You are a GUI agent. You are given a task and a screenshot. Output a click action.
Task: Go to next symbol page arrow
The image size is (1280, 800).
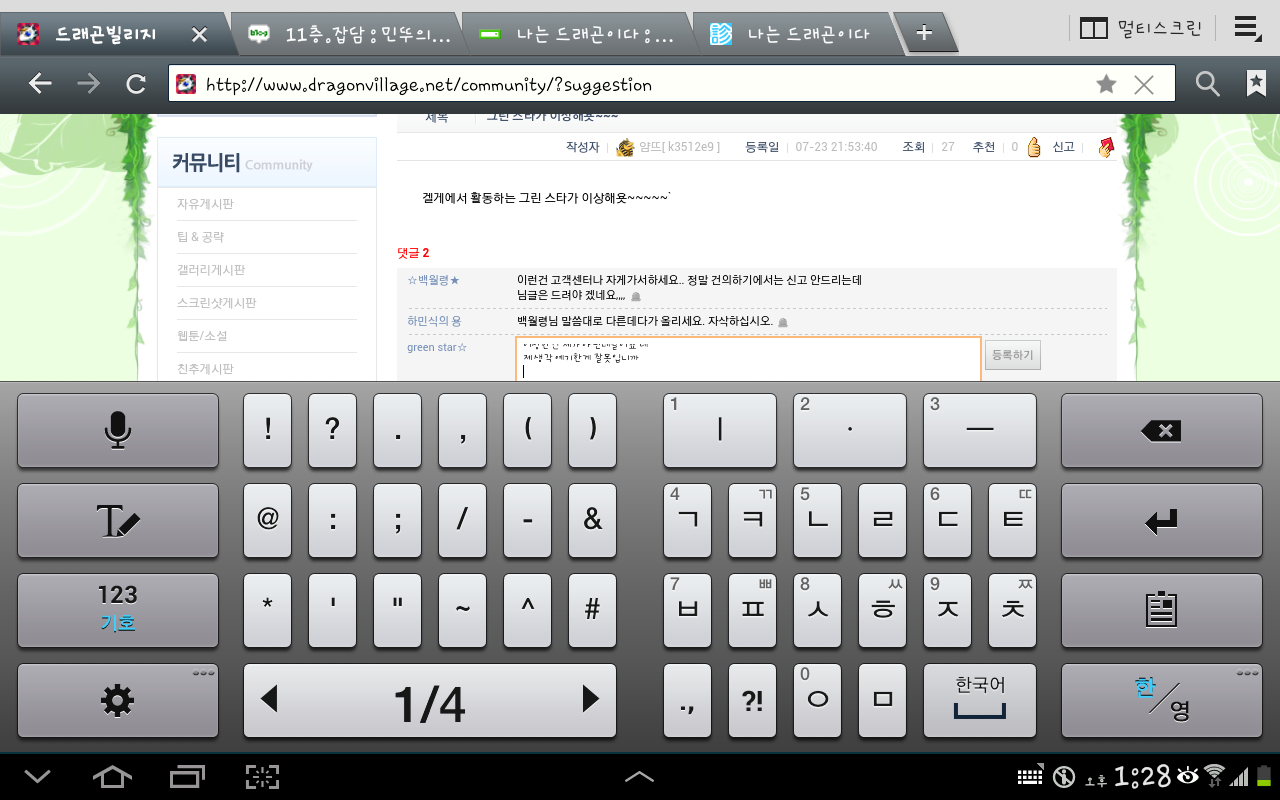tap(590, 699)
